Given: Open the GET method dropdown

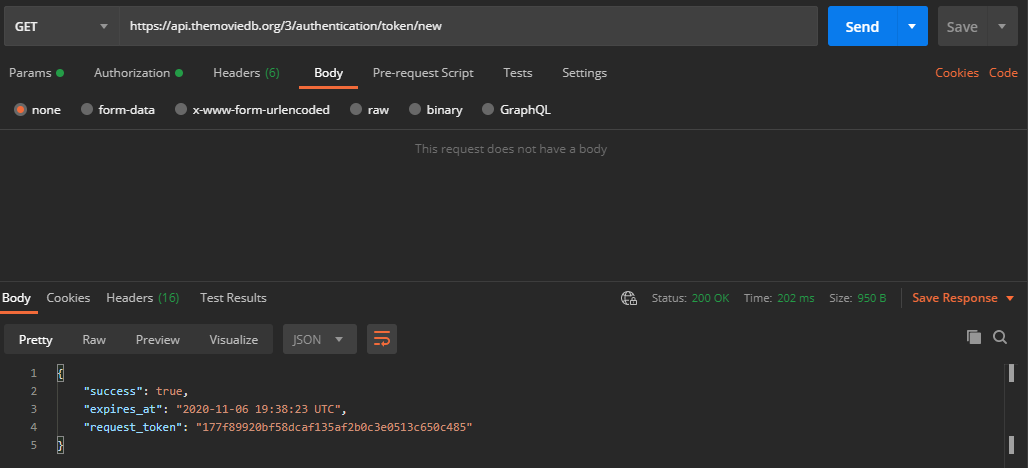Looking at the screenshot, I should (61, 26).
